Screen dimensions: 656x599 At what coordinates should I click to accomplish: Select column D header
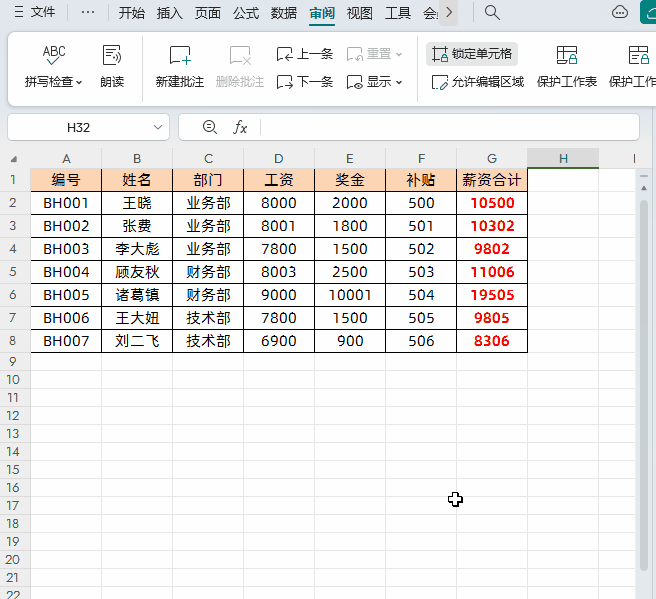[x=279, y=159]
